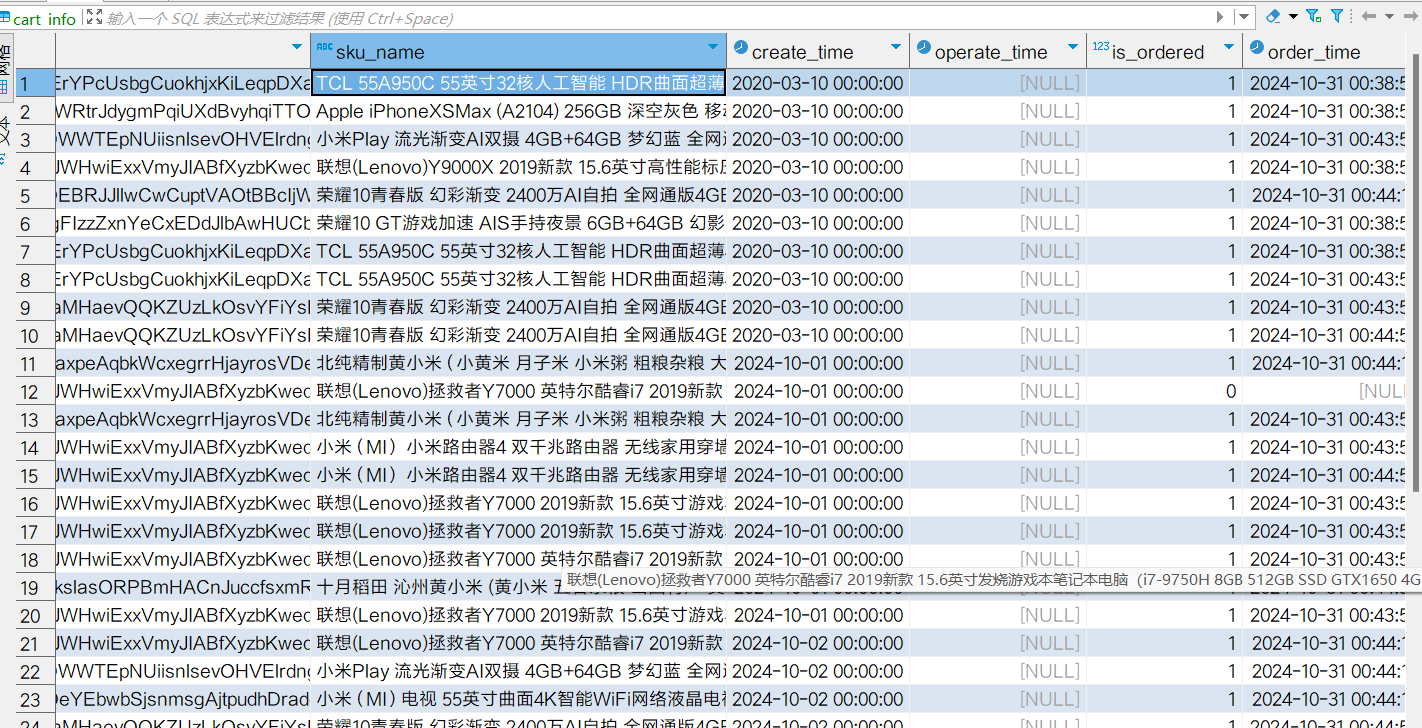
Task: Click the clock icon on order_time header
Action: 1256,47
